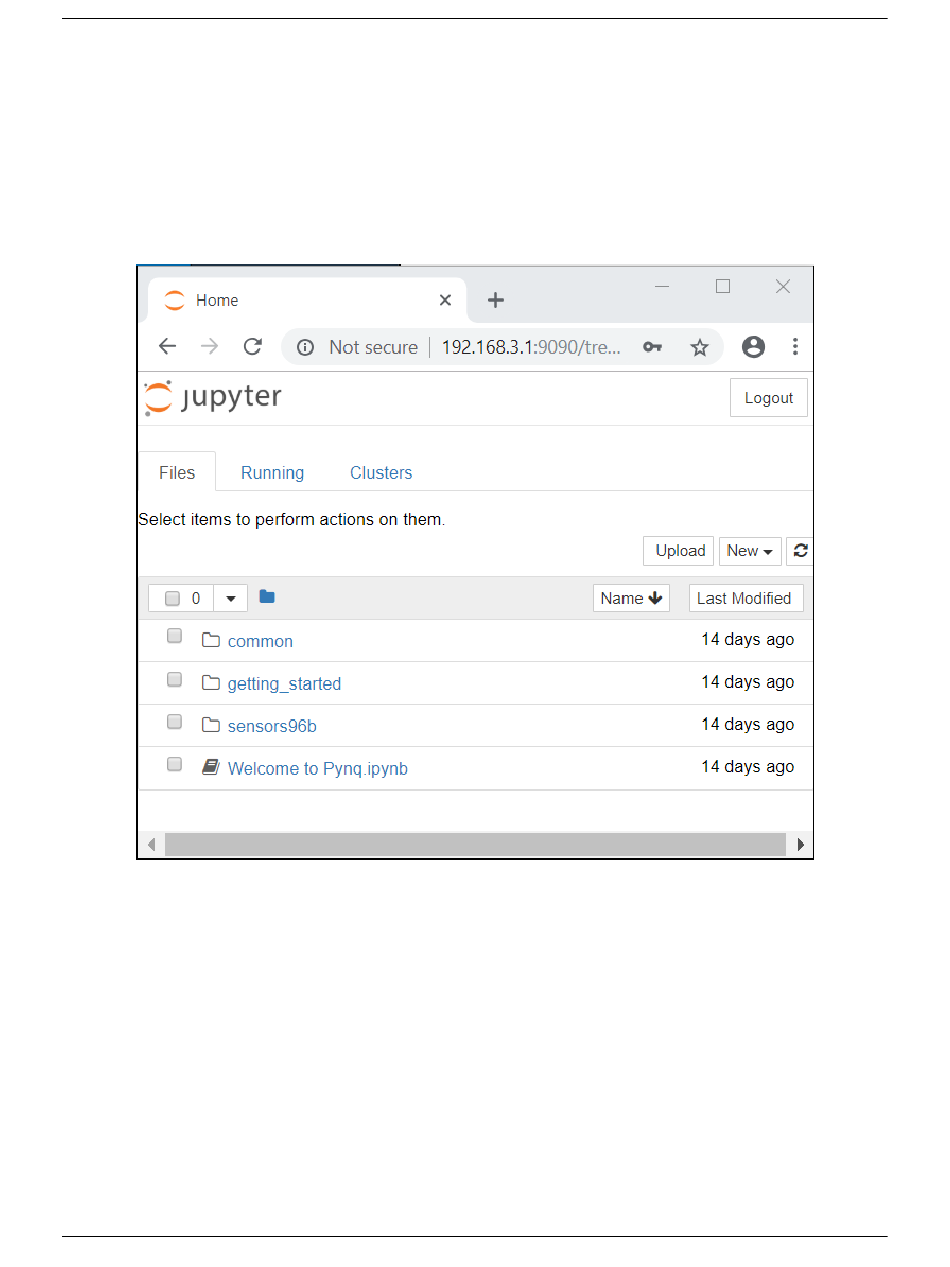Click the 14 days ago text for common

tap(748, 639)
